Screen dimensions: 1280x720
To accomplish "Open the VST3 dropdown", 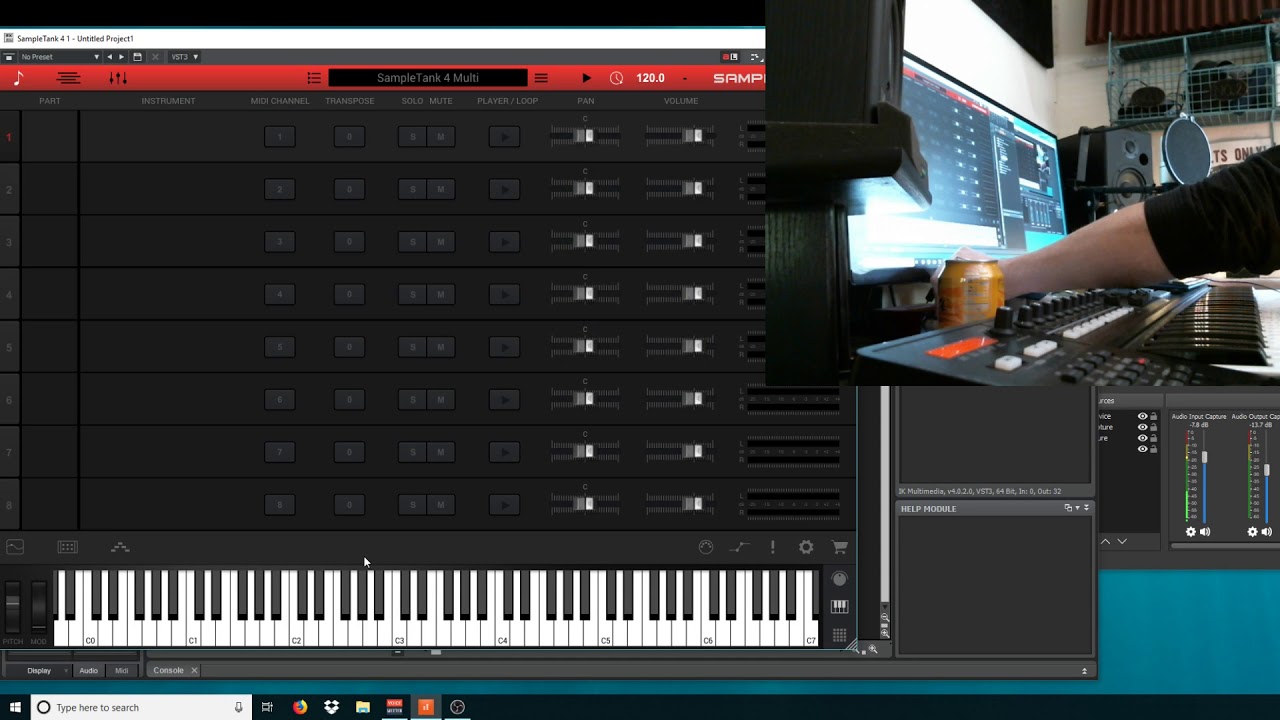I will (184, 57).
